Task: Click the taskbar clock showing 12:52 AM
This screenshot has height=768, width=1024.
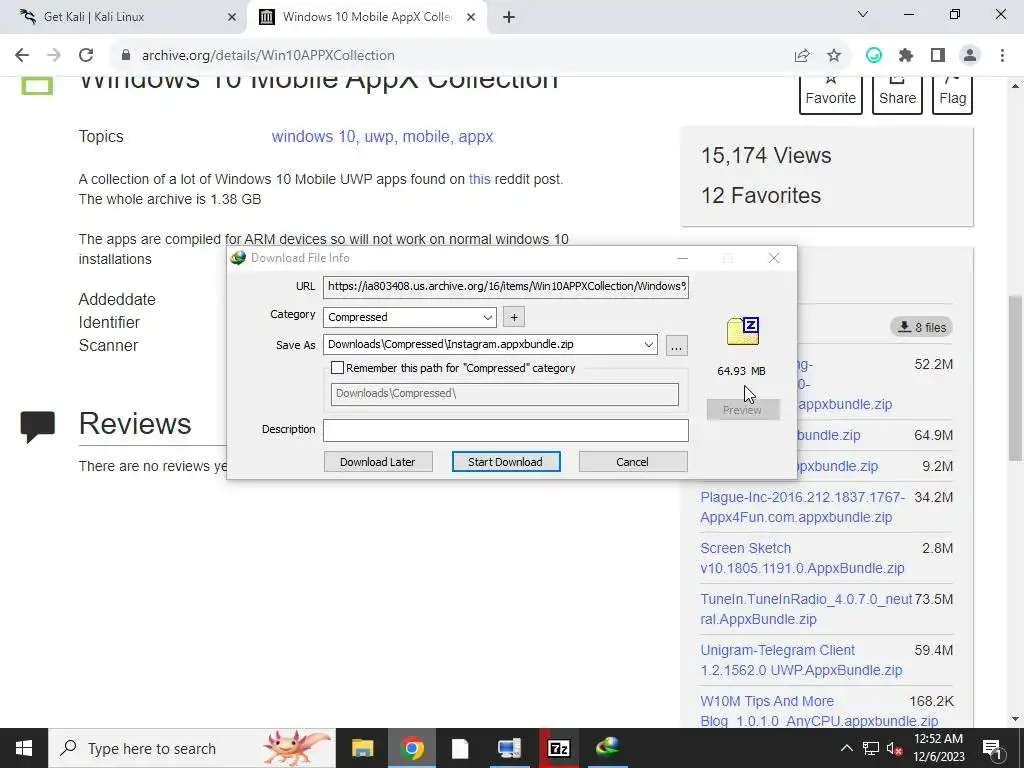Action: point(938,748)
